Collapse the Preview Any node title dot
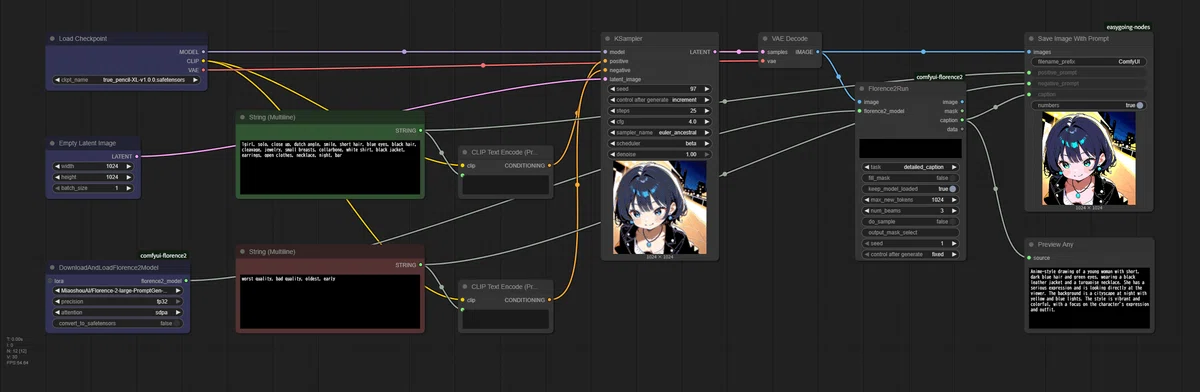 click(1031, 244)
